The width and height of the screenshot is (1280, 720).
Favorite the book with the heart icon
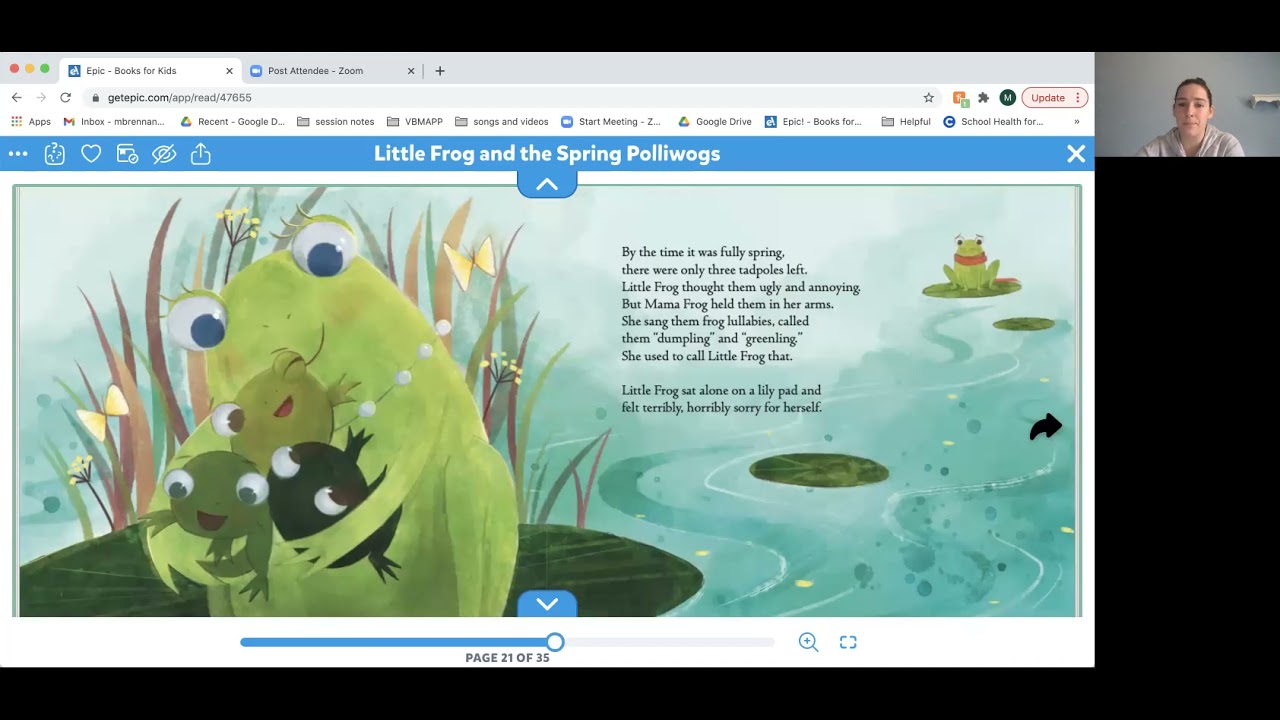tap(91, 154)
